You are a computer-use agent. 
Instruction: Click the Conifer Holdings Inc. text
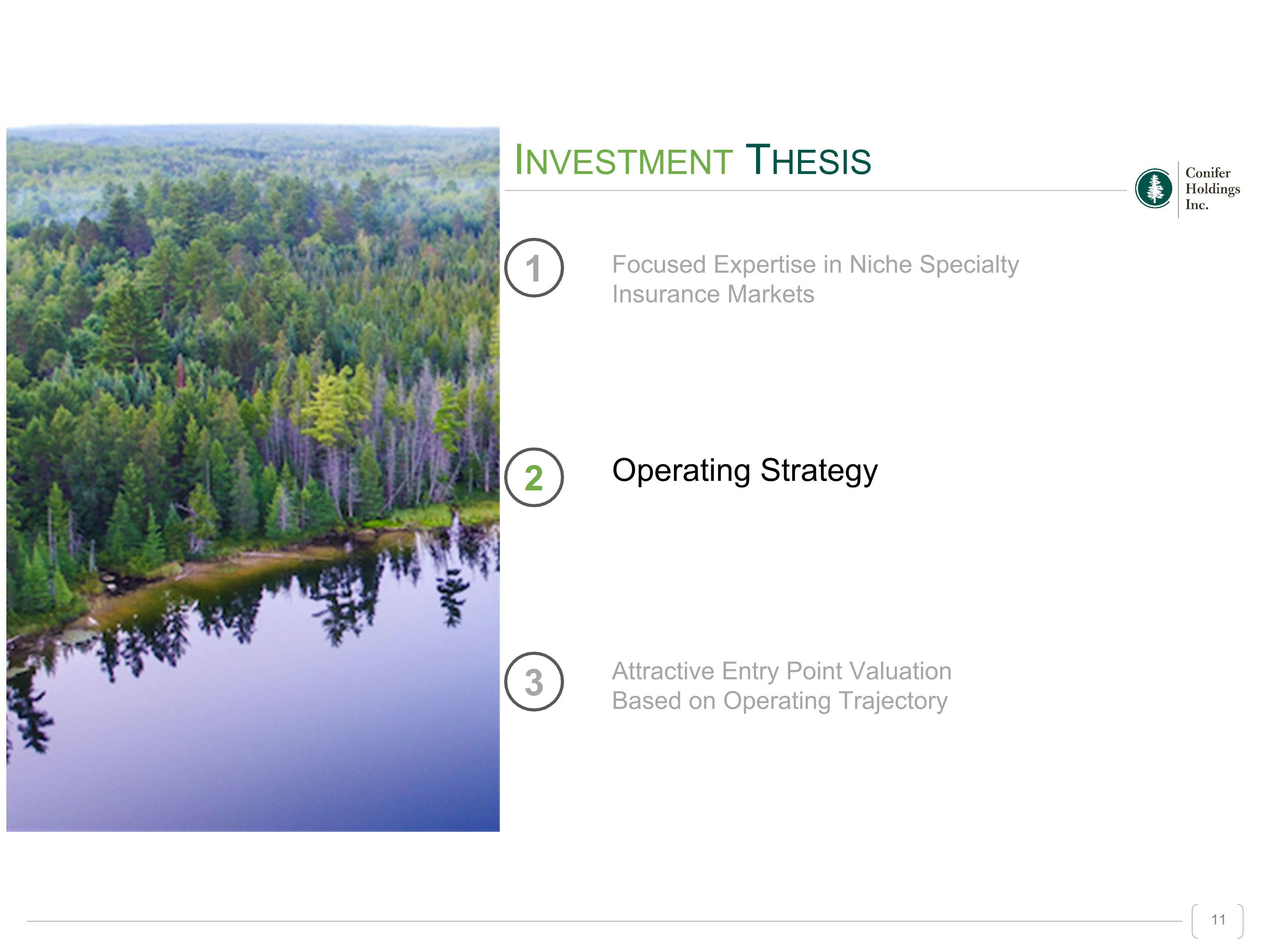tap(1212, 189)
